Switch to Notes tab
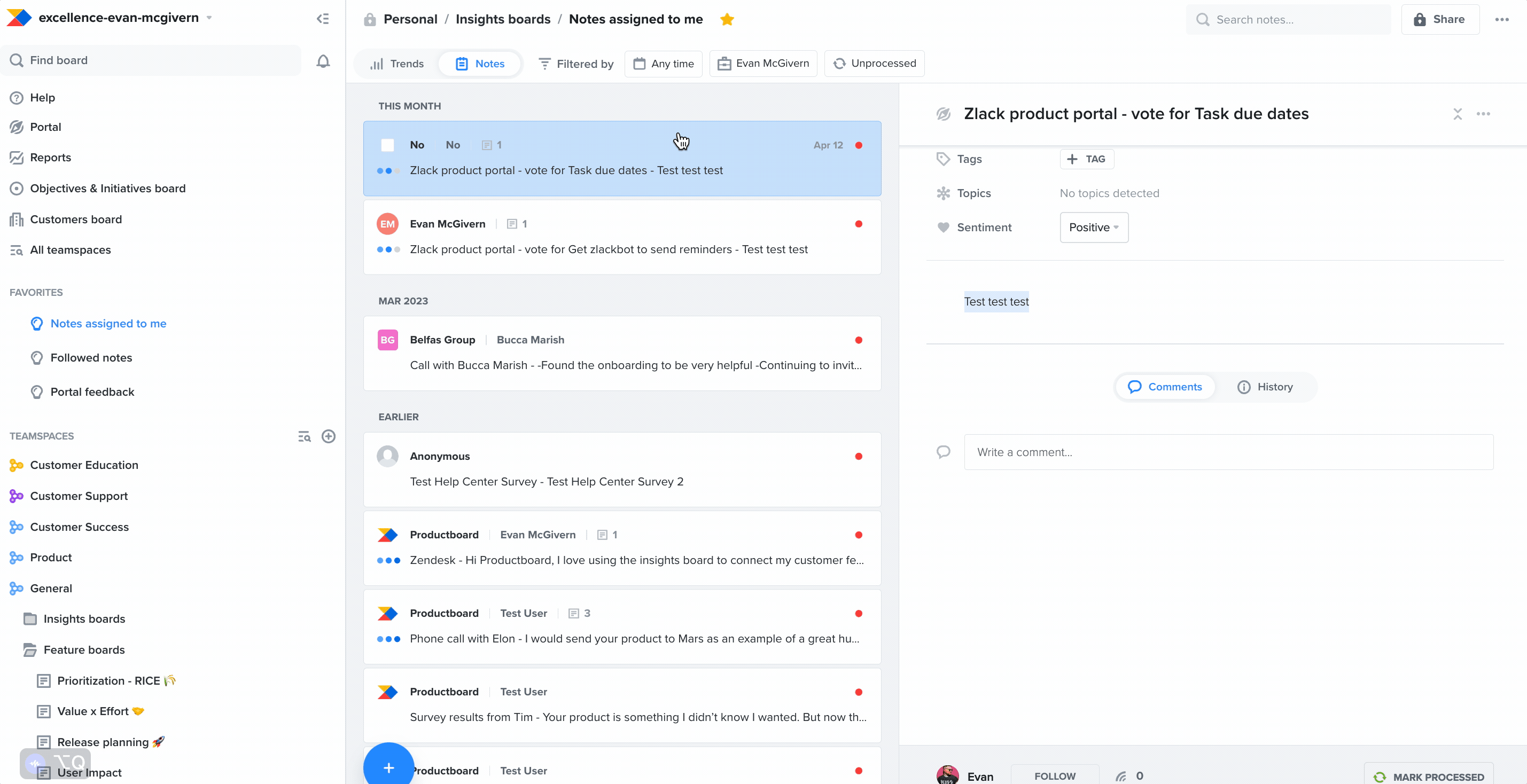Screen dimensions: 1527x784 tap(480, 64)
